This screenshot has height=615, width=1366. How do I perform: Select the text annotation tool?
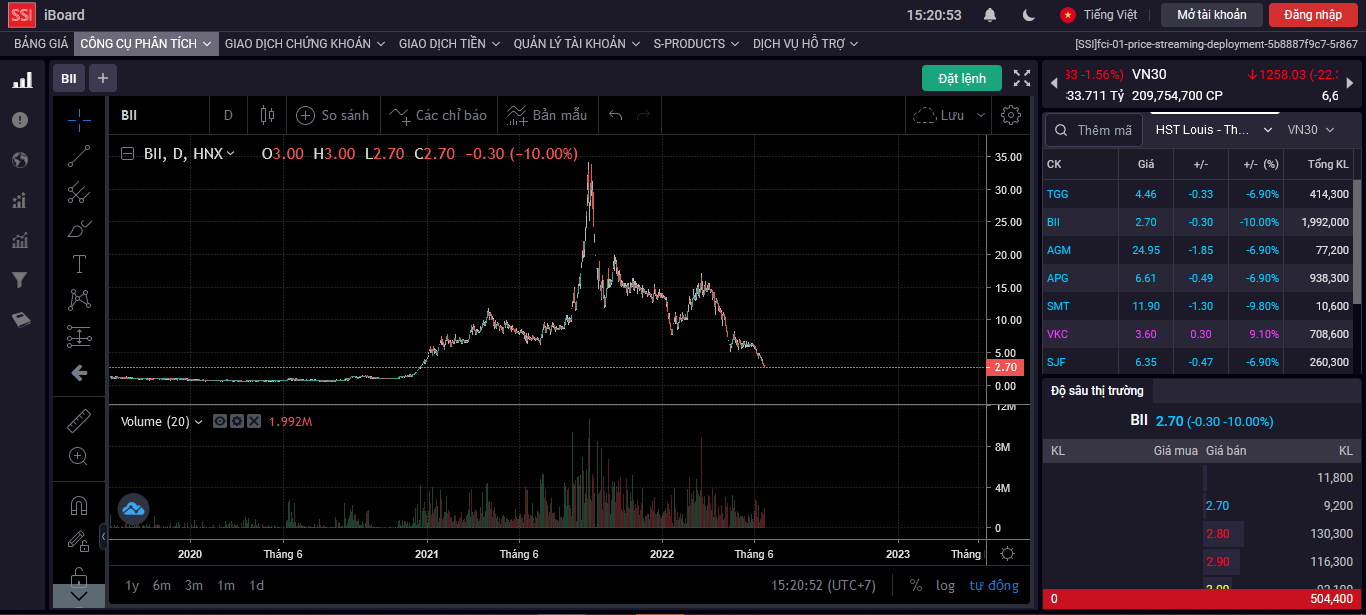pyautogui.click(x=79, y=264)
